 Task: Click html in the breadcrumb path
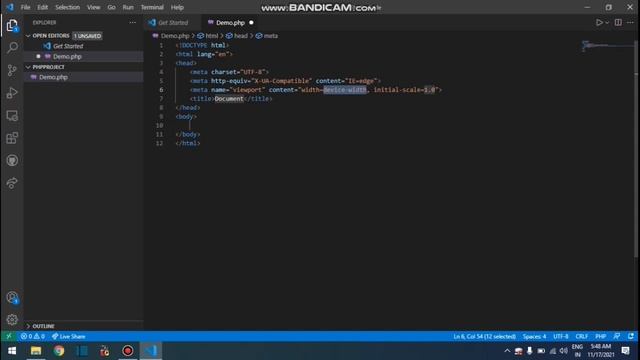pos(211,36)
